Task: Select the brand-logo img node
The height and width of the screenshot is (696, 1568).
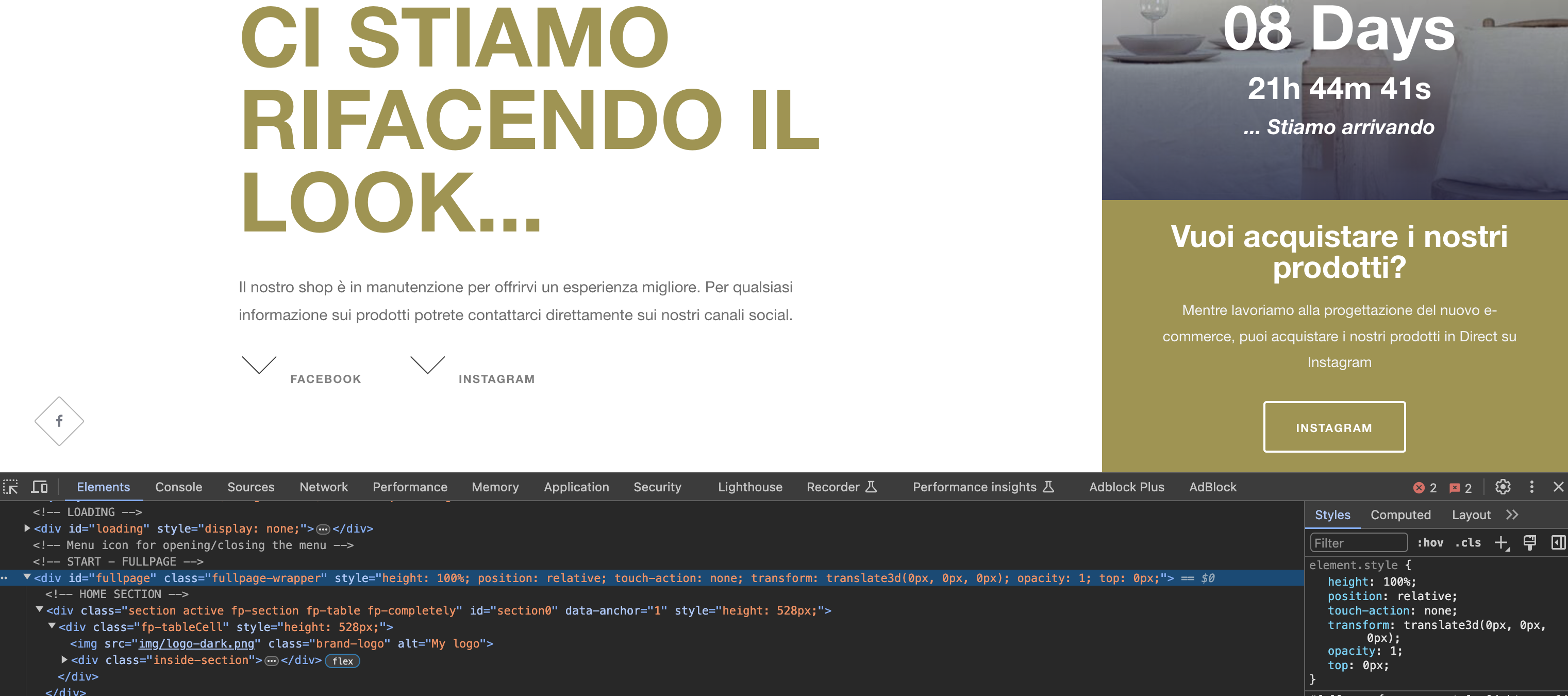Action: click(x=281, y=643)
